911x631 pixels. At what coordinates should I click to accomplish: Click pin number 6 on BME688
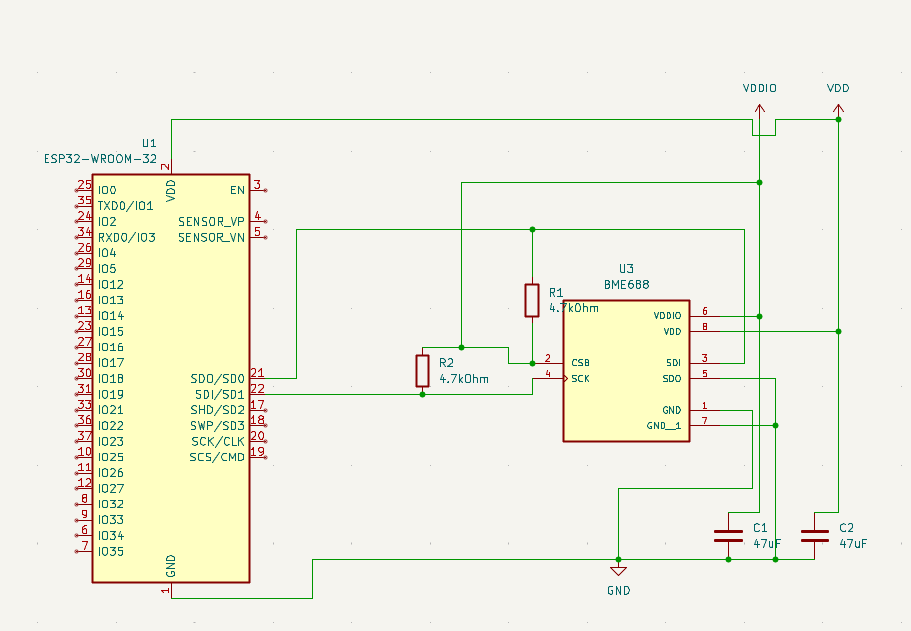[705, 311]
